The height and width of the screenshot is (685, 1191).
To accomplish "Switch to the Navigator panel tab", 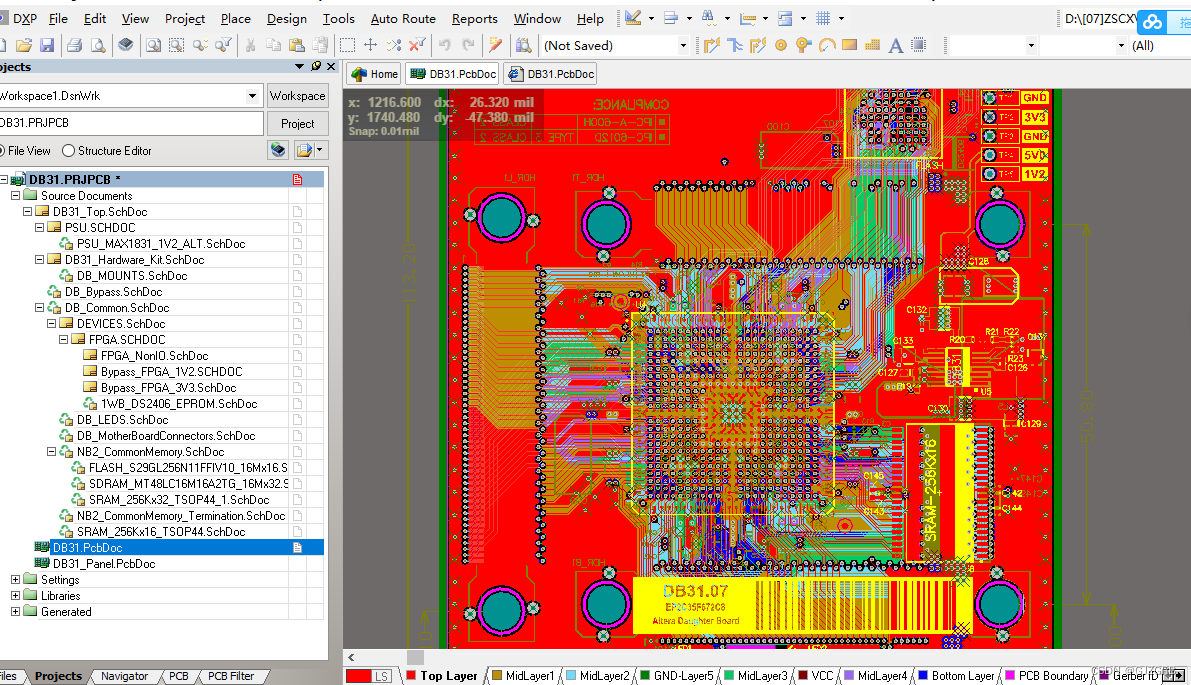I will (x=125, y=676).
